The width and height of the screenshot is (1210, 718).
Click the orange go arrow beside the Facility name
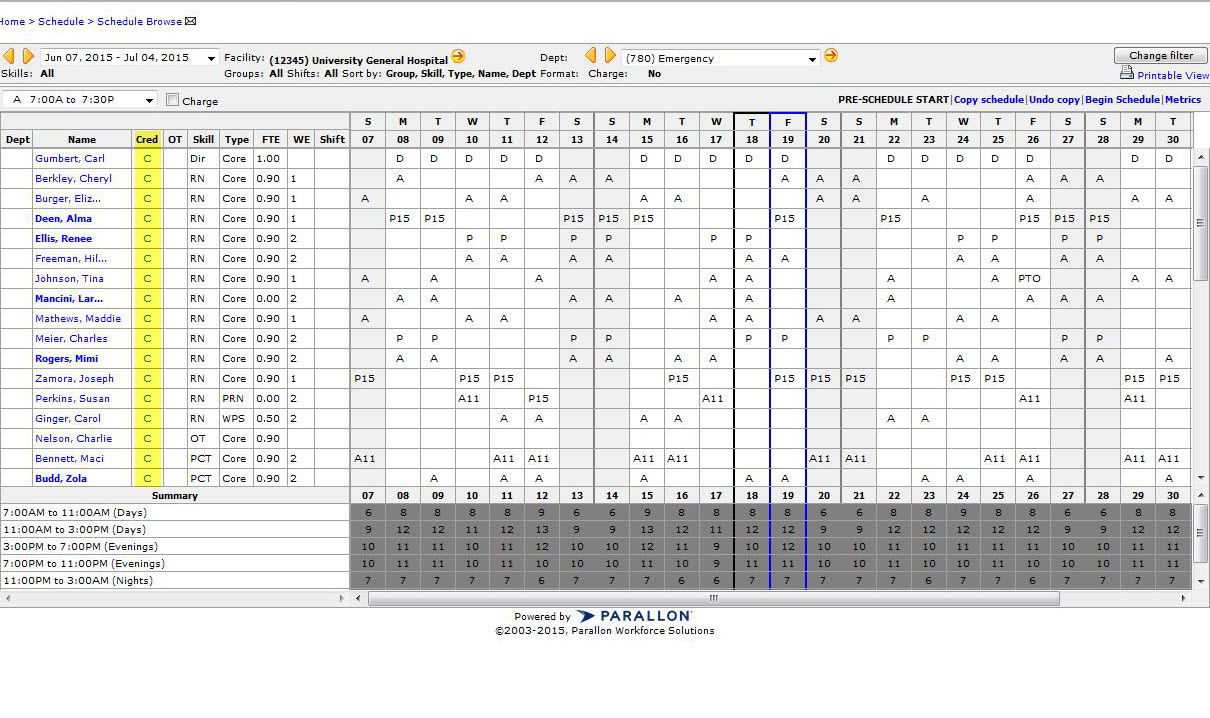tap(459, 57)
